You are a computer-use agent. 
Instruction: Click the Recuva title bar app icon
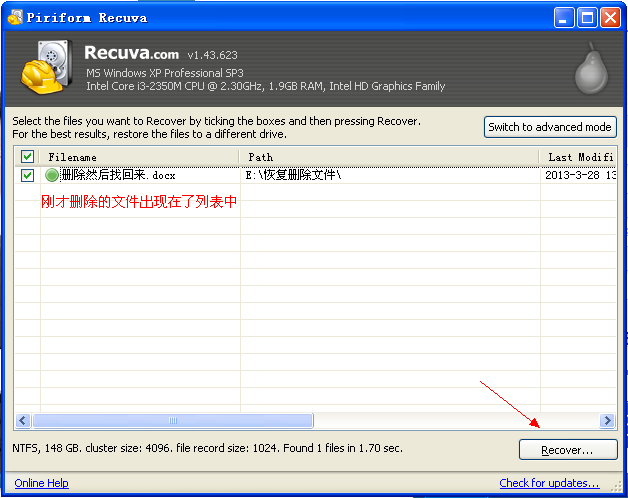15,17
